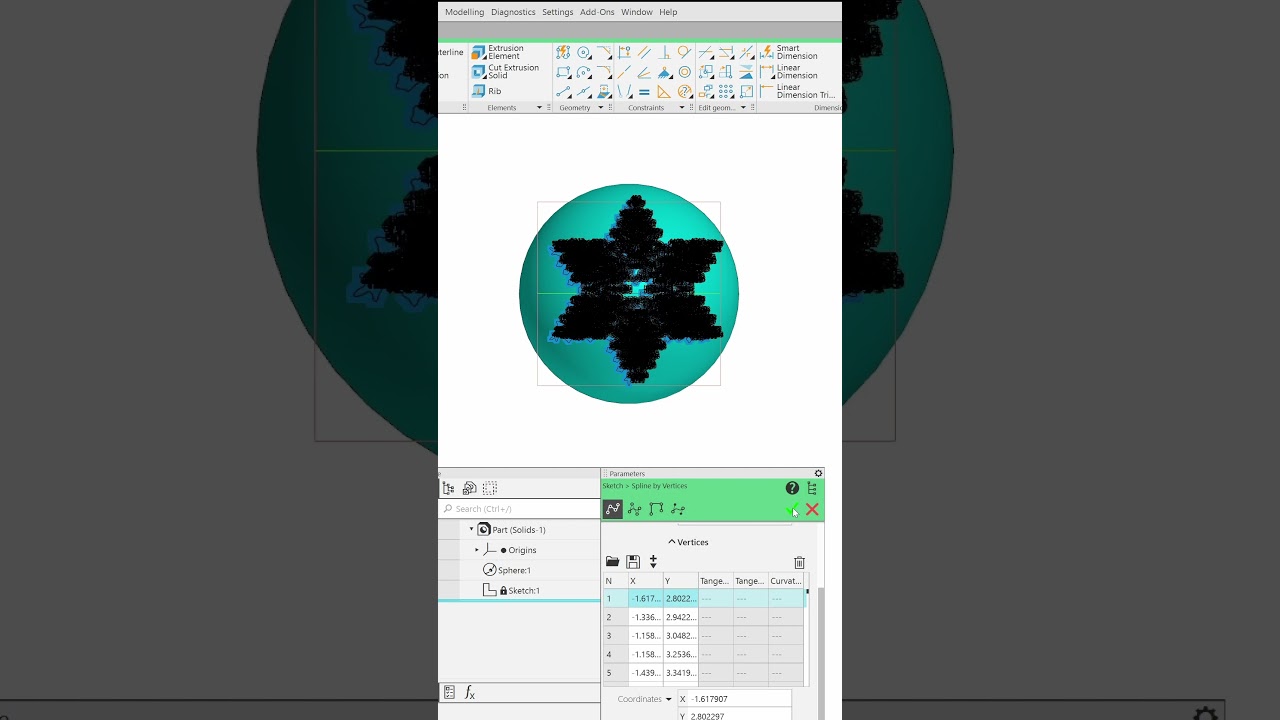Image resolution: width=1280 pixels, height=720 pixels.
Task: Collapse the Part (Solids-1) tree node
Action: pyautogui.click(x=471, y=530)
